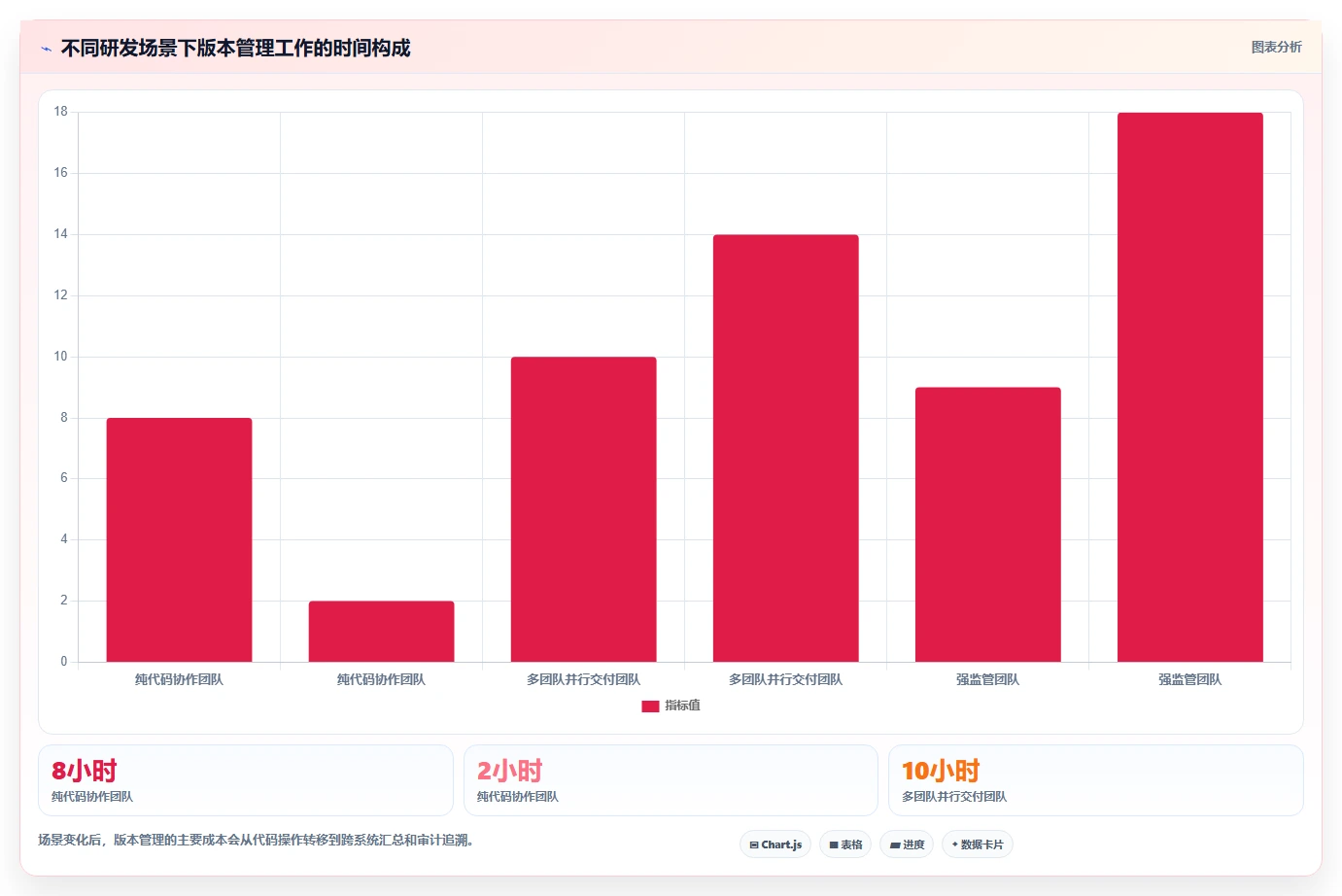Open the 8小时 data card

click(246, 780)
